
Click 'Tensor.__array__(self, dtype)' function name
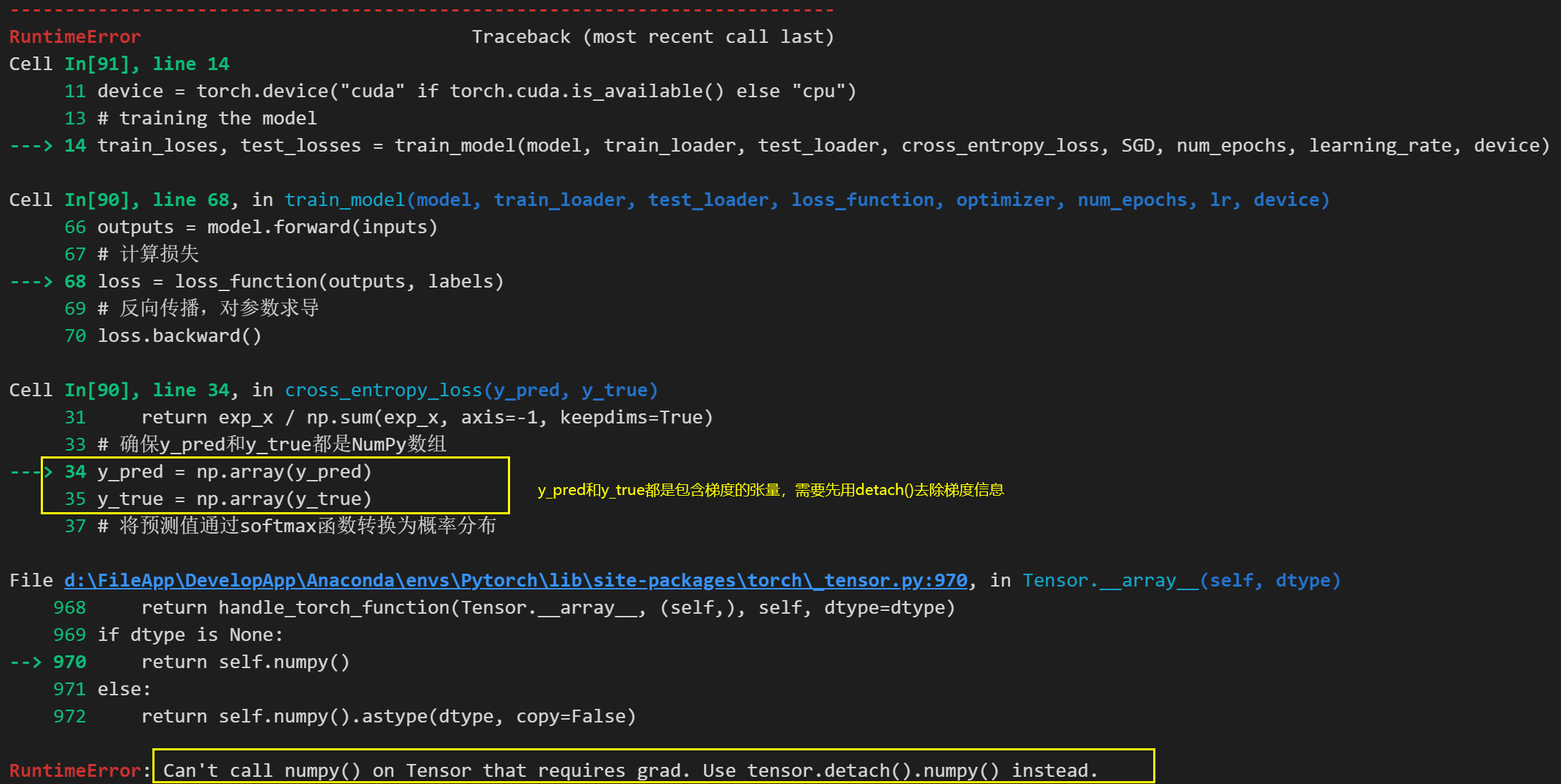[1181, 581]
